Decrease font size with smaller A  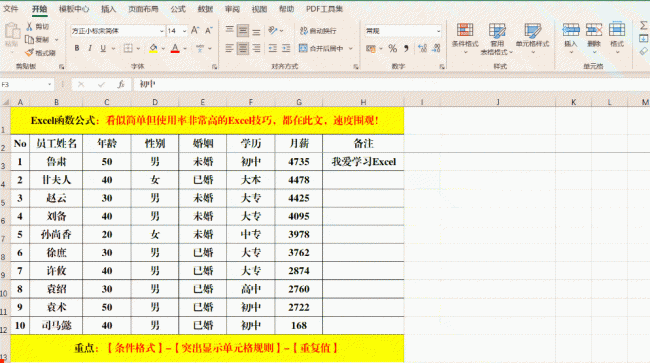tap(209, 30)
